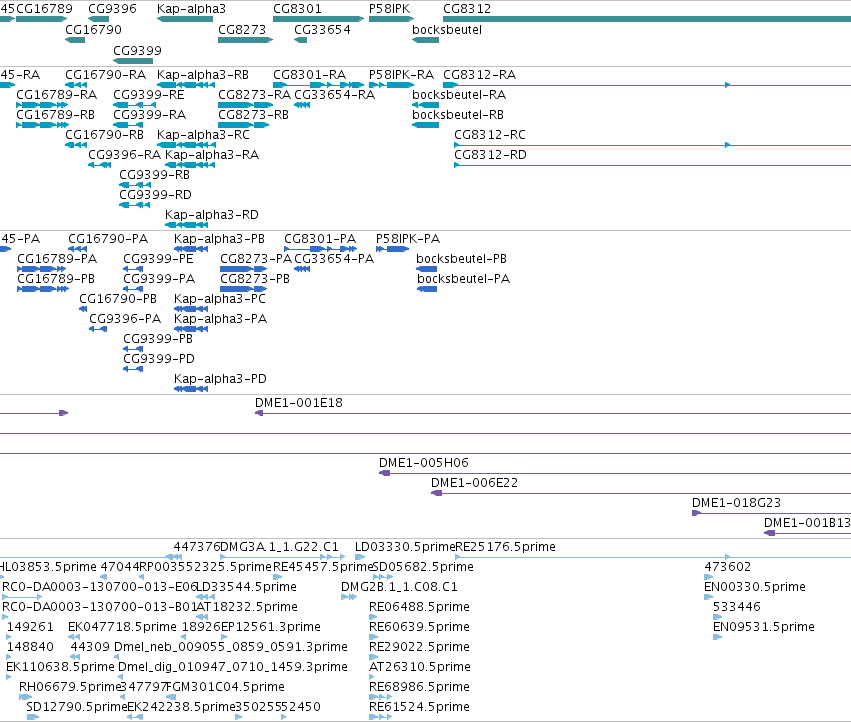Click the CG8301-RA transcript label
Screen dimensions: 851x722
click(309, 74)
